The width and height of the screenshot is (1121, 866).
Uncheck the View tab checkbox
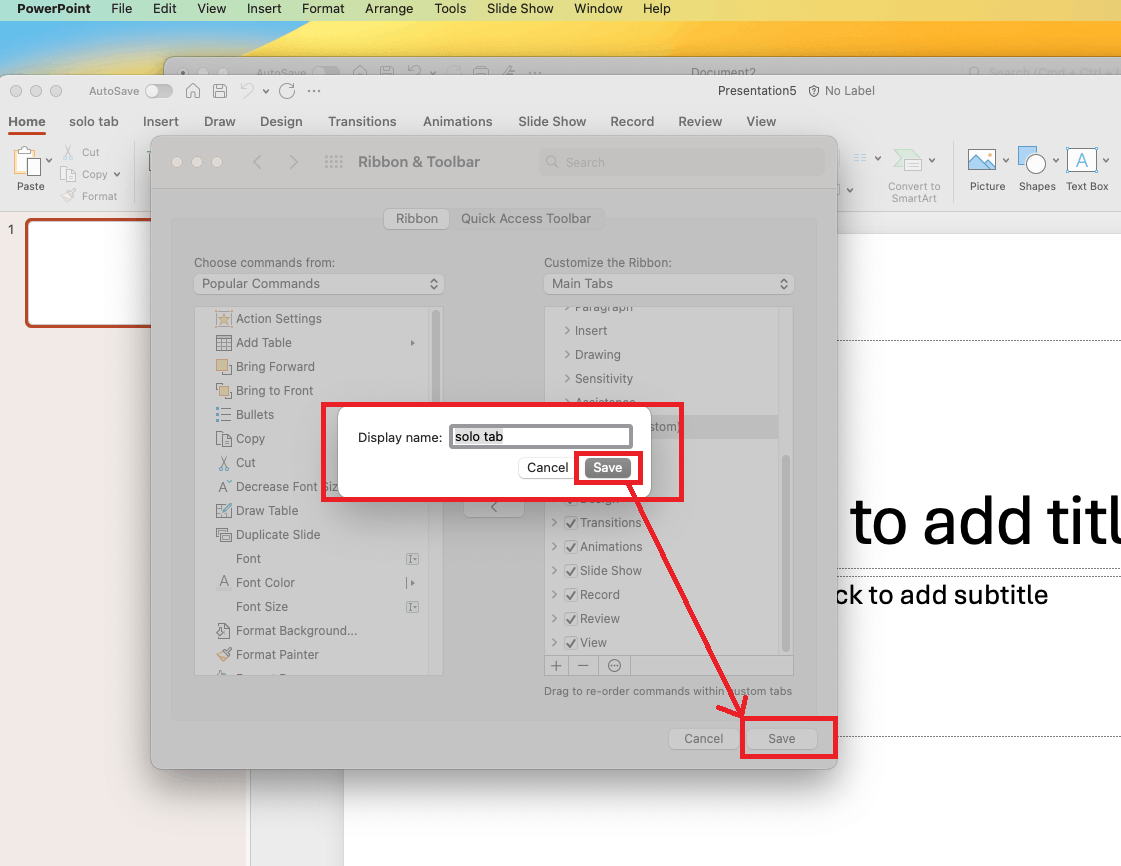[x=571, y=643]
